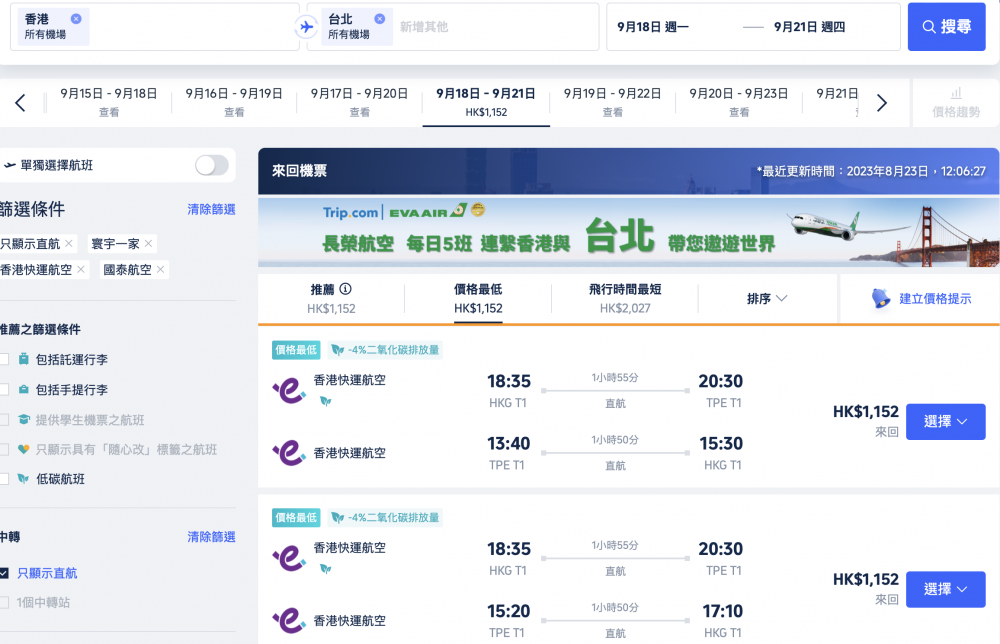1000x644 pixels.
Task: Remove 香港 origin with its x icon
Action: point(76,19)
